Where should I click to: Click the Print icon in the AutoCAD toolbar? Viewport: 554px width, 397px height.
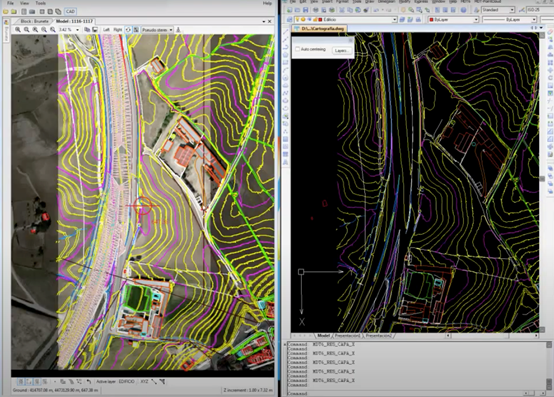316,10
